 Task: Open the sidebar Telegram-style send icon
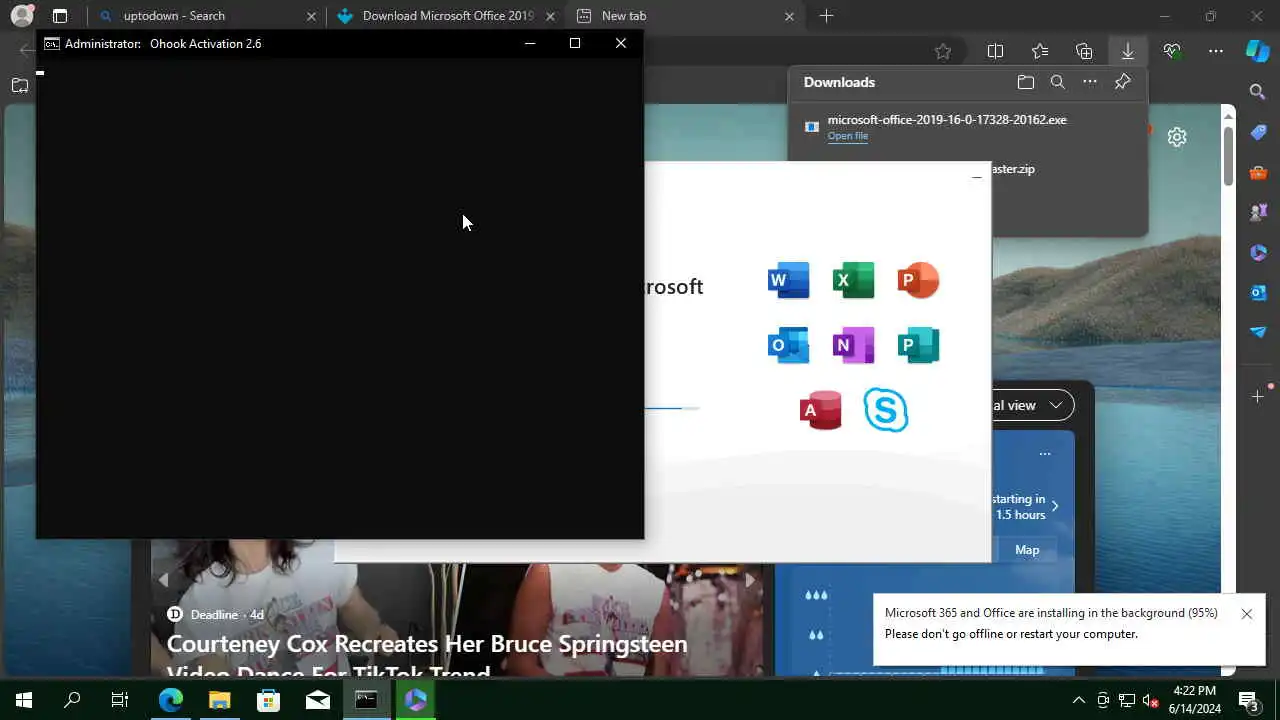click(x=1258, y=332)
